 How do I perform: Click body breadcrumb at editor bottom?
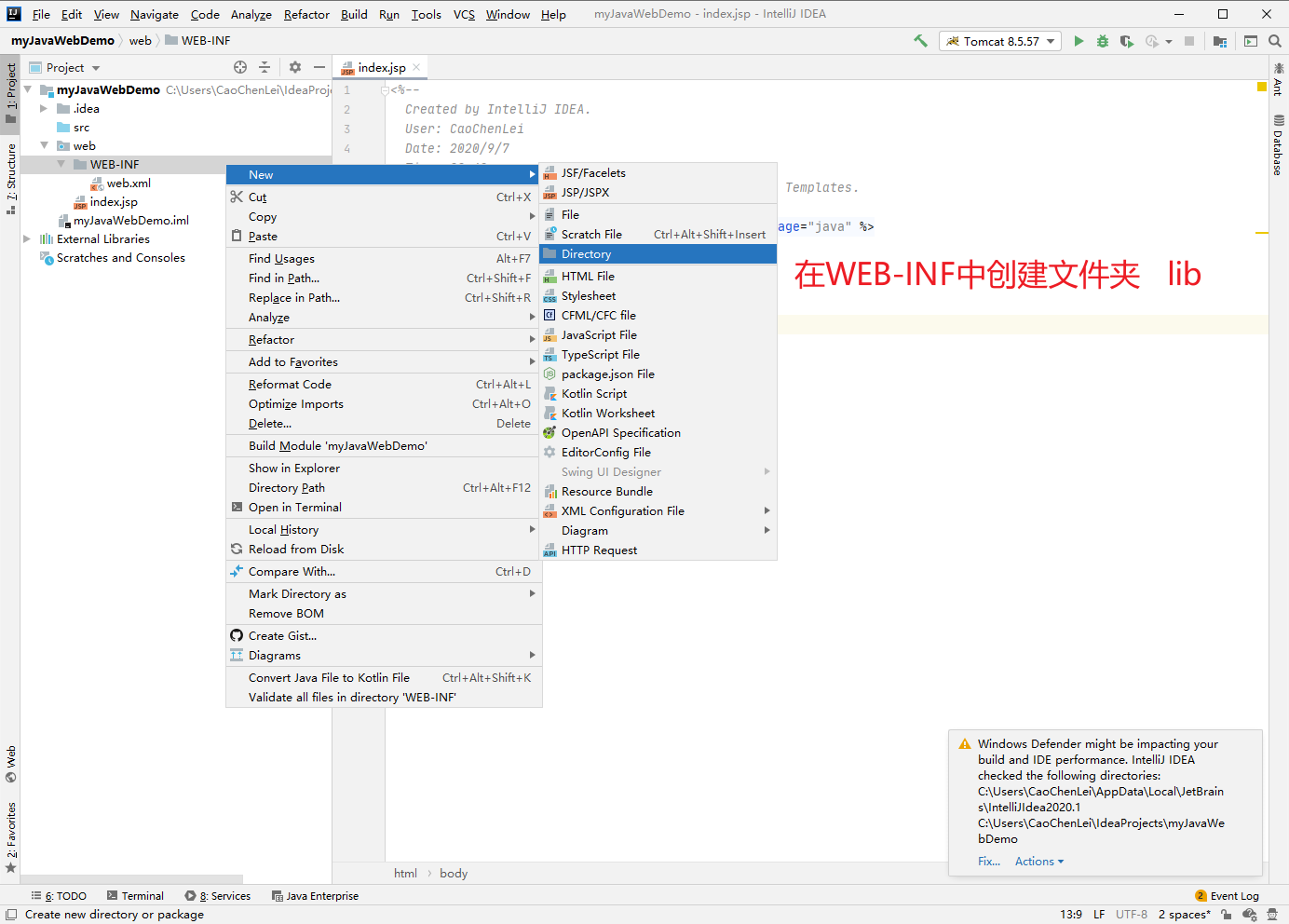point(454,874)
